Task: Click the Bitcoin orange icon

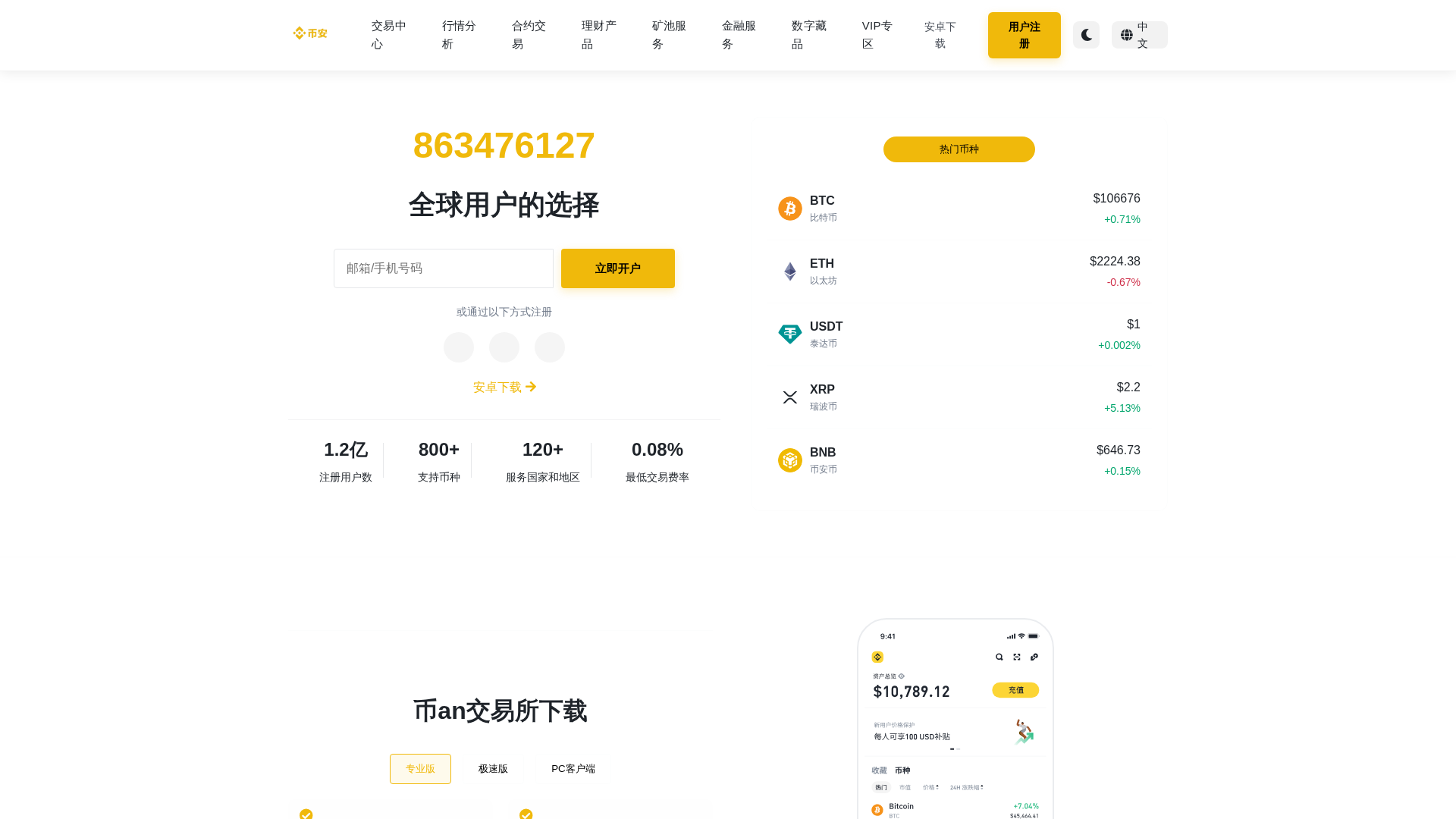Action: click(x=790, y=209)
